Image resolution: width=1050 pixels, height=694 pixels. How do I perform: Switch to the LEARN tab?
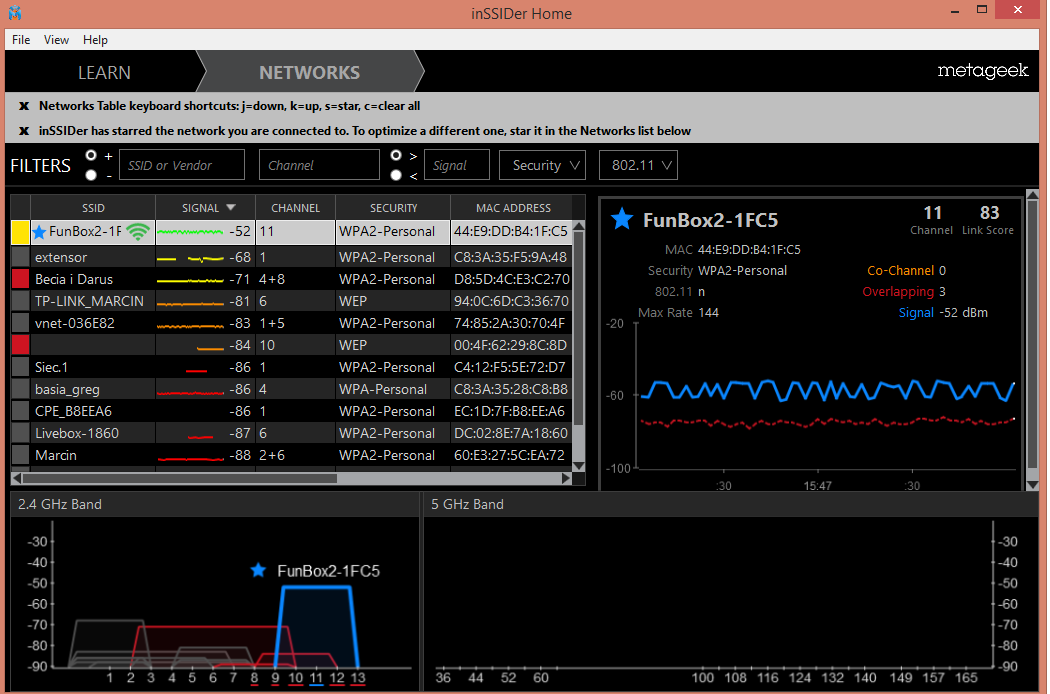pos(104,72)
